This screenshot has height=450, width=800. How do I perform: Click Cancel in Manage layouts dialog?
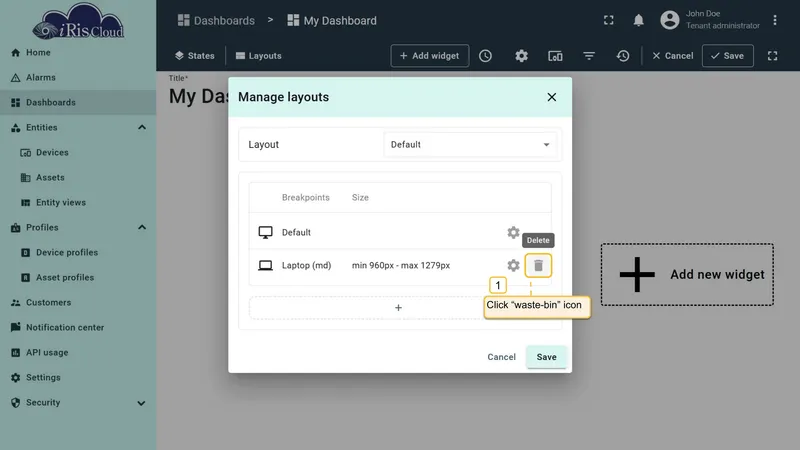pyautogui.click(x=501, y=357)
